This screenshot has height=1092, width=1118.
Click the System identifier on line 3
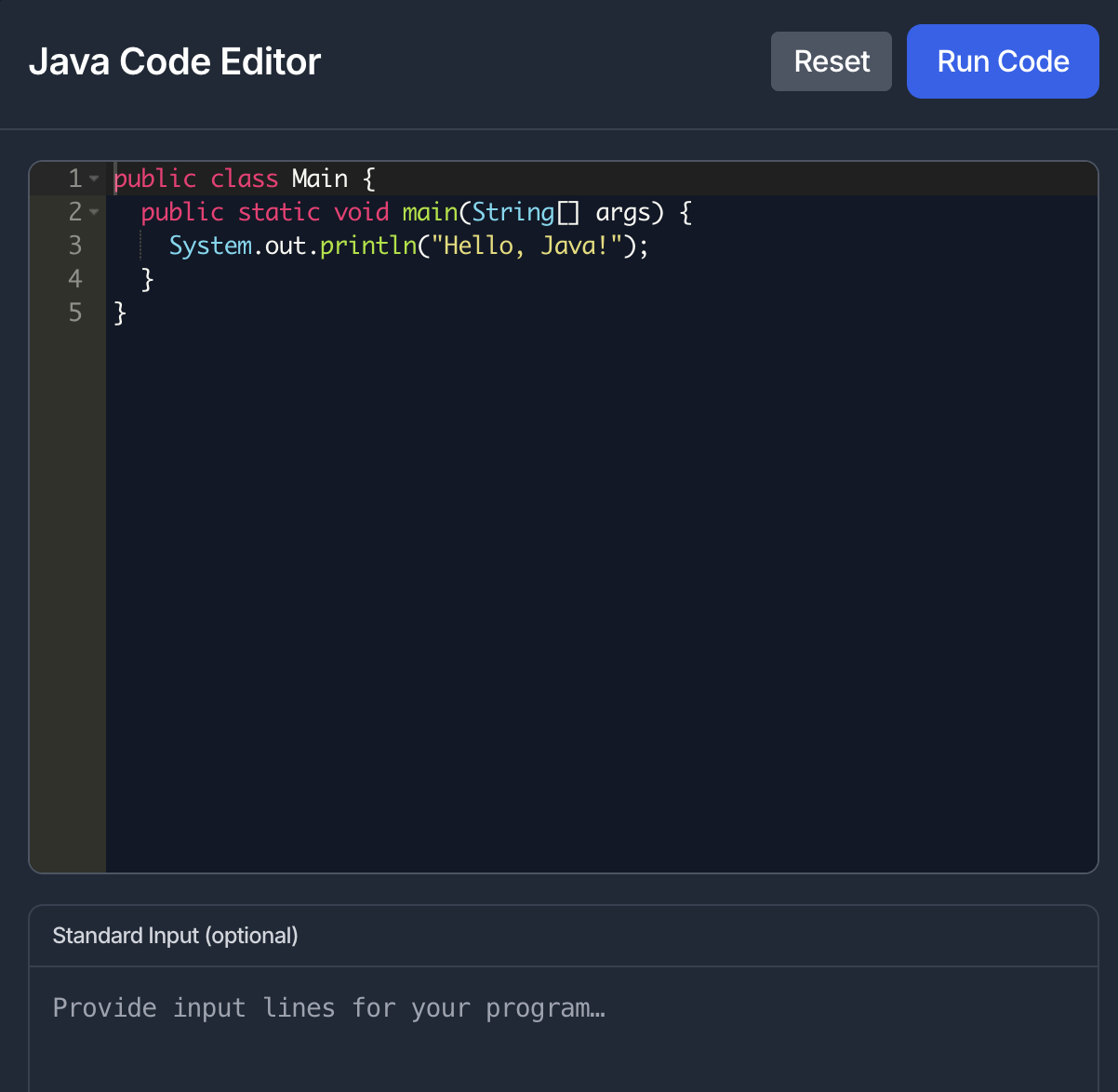pyautogui.click(x=210, y=246)
